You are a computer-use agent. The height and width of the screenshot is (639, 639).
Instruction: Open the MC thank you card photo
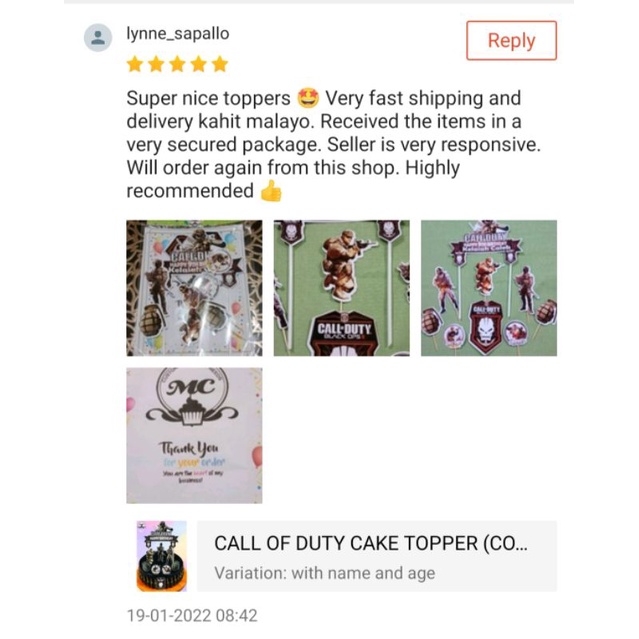pos(194,436)
